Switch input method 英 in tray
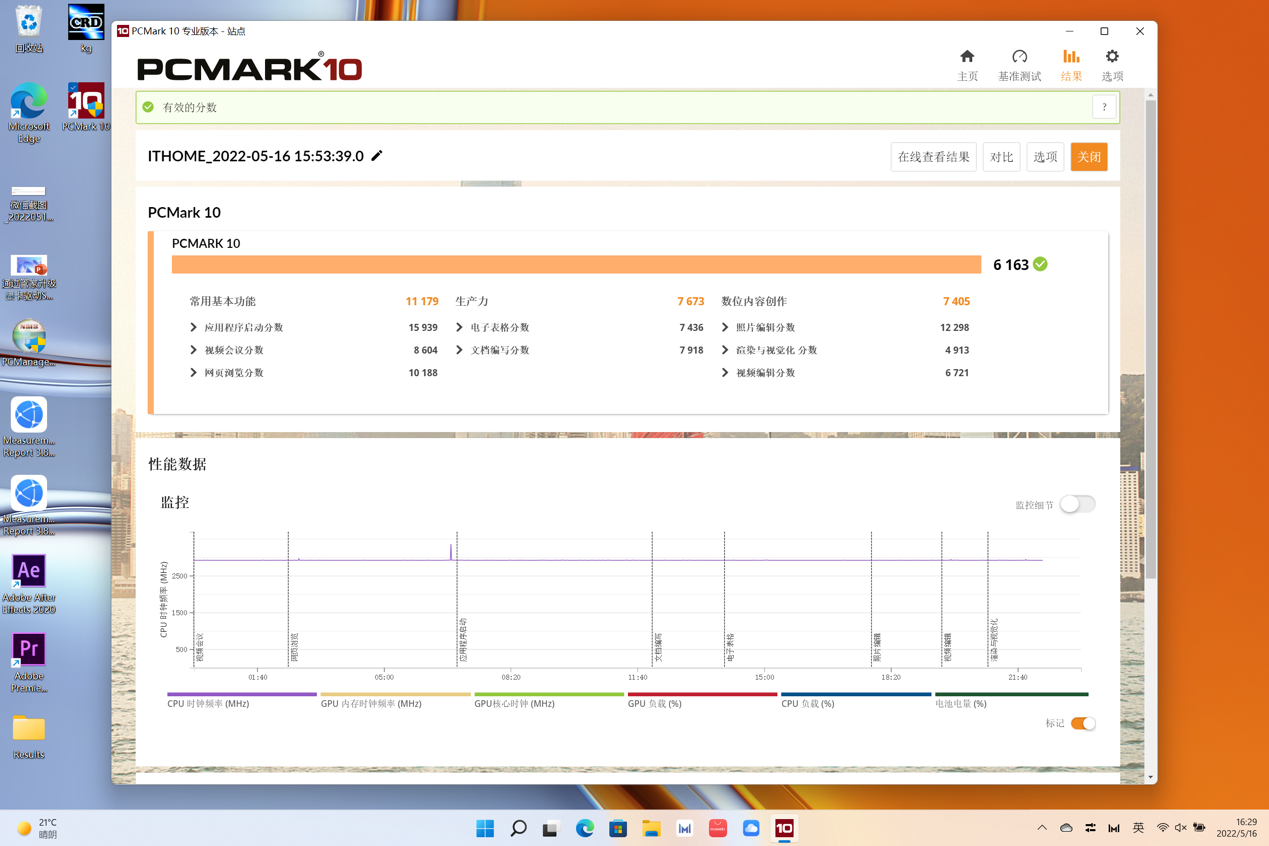 coord(1138,828)
